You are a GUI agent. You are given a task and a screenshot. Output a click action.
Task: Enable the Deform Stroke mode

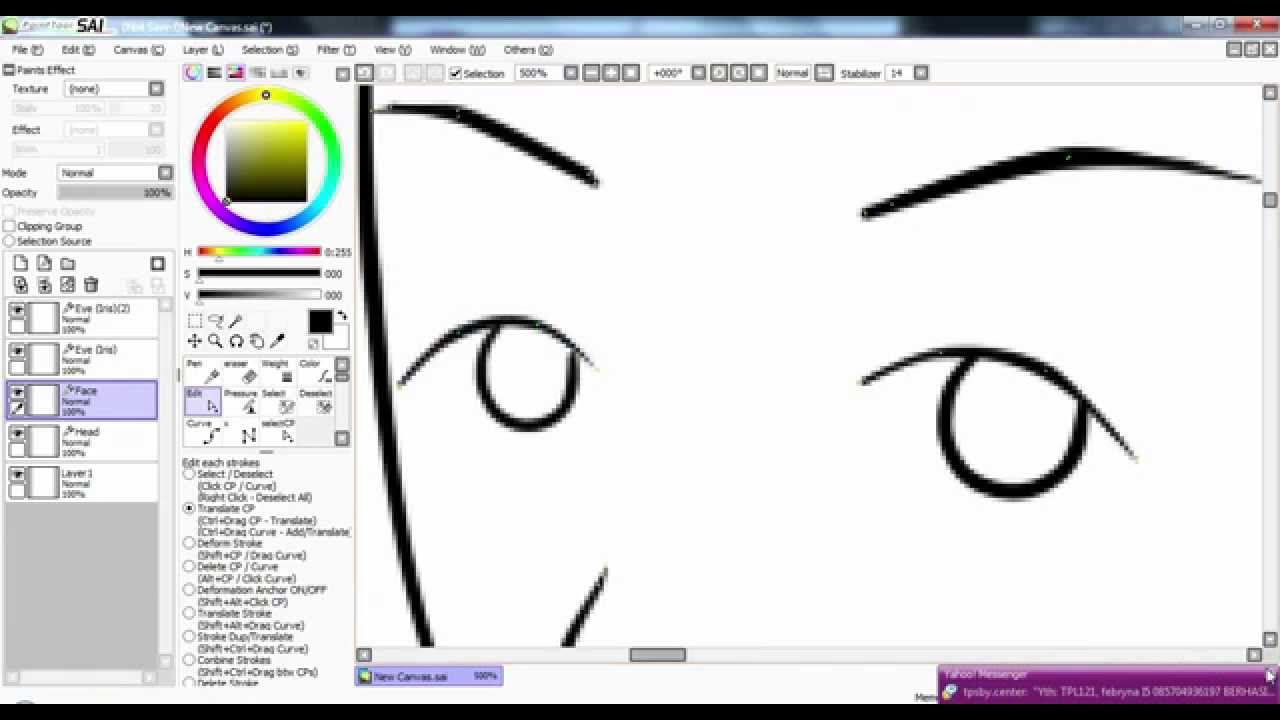(x=189, y=543)
